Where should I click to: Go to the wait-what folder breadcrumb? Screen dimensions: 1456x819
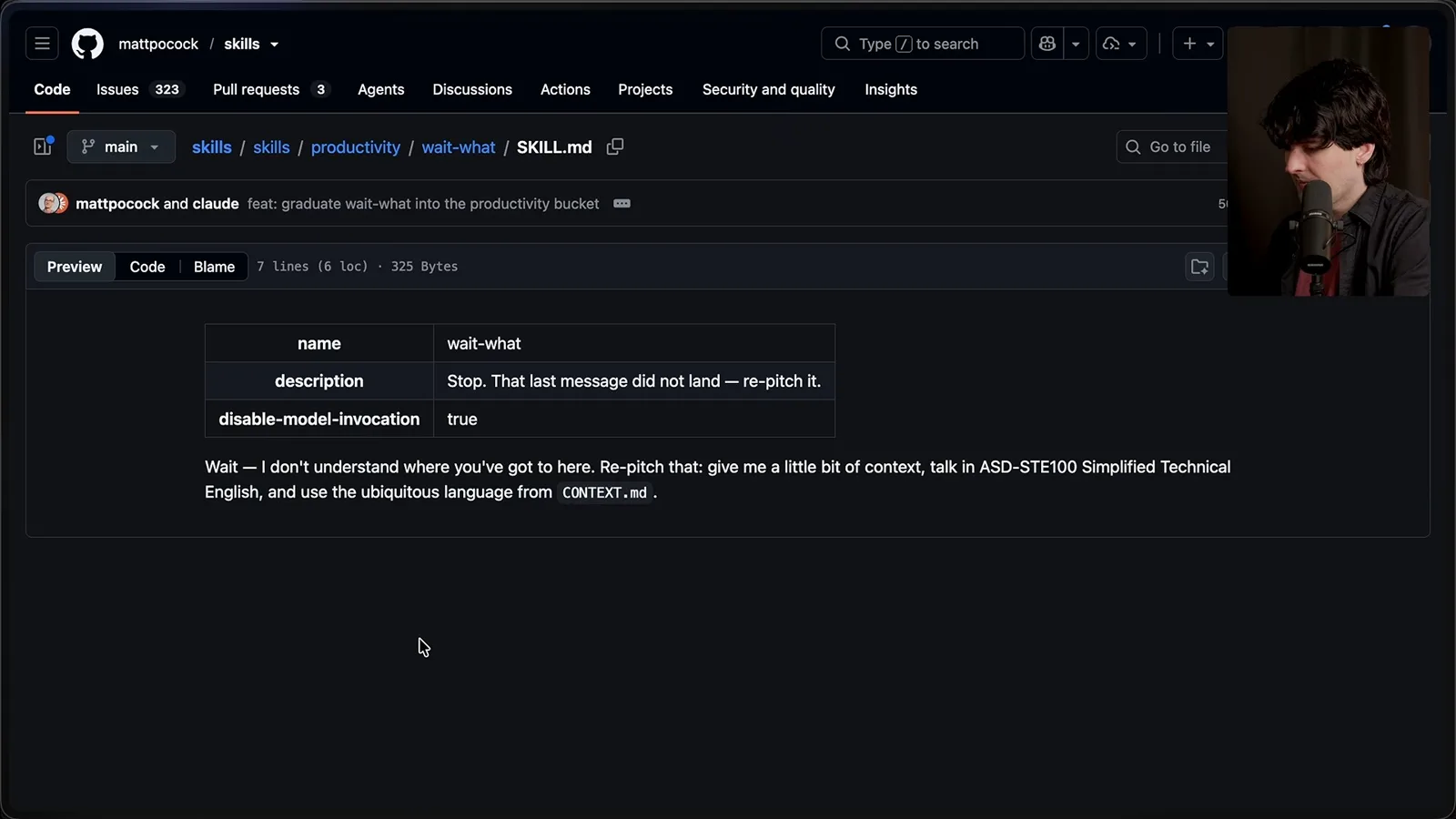459,147
